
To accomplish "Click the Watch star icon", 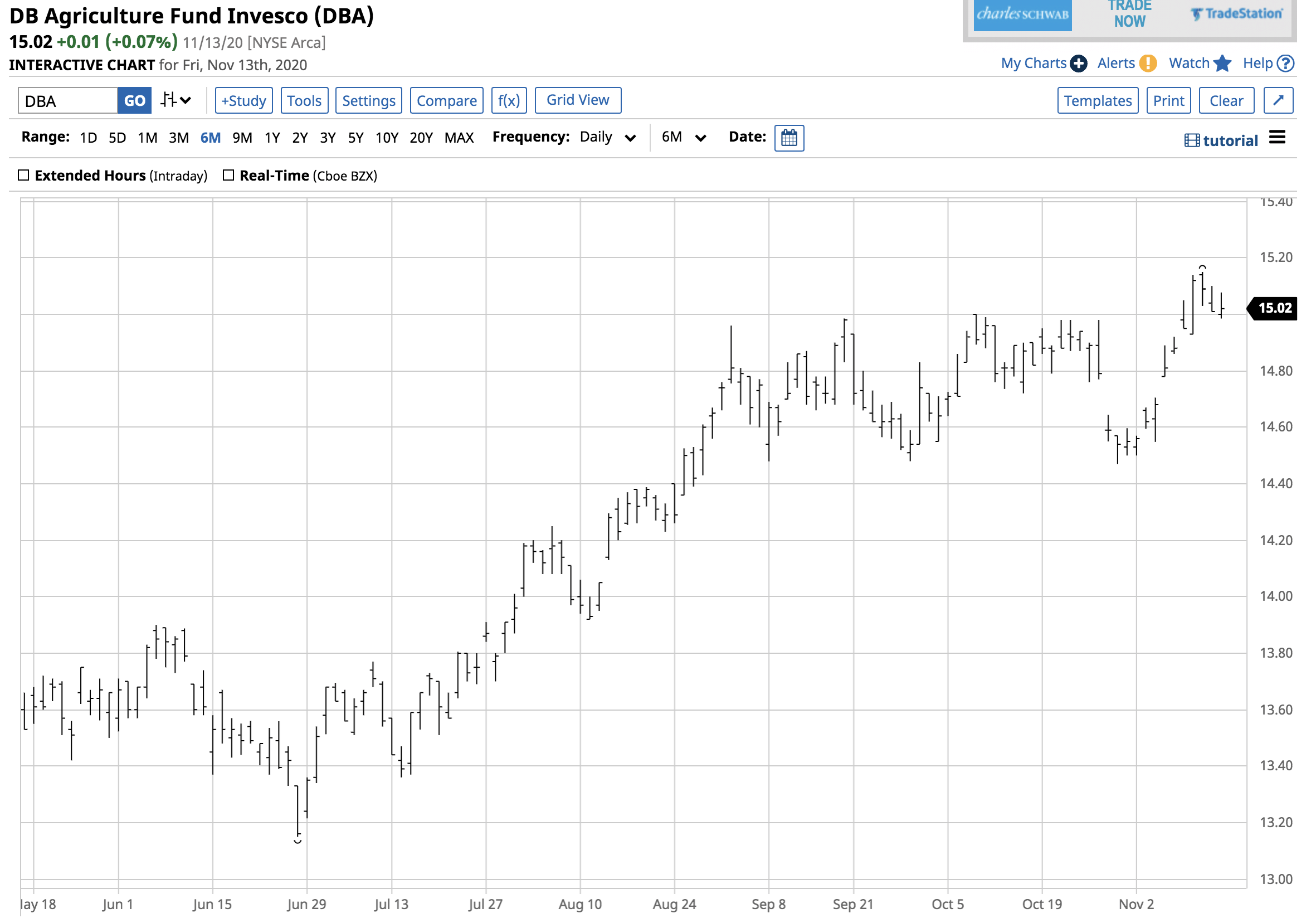I will (x=1222, y=64).
